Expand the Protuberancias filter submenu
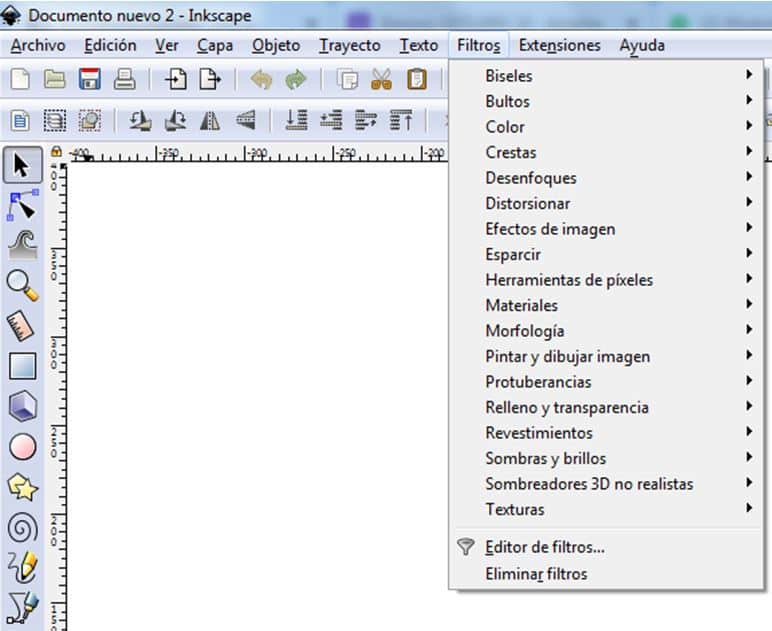The image size is (772, 631). [x=607, y=382]
